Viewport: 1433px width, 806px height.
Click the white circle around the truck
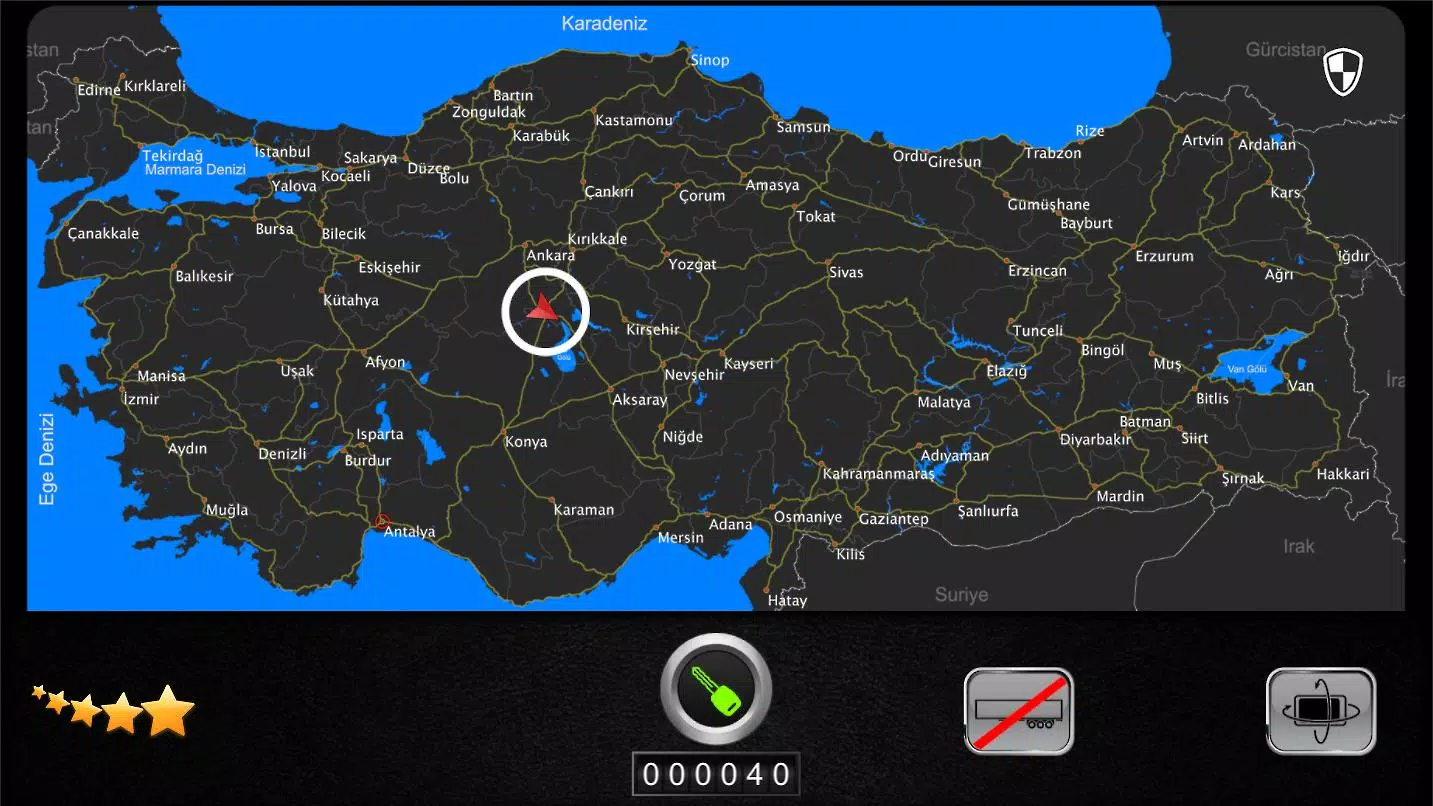pos(545,270)
